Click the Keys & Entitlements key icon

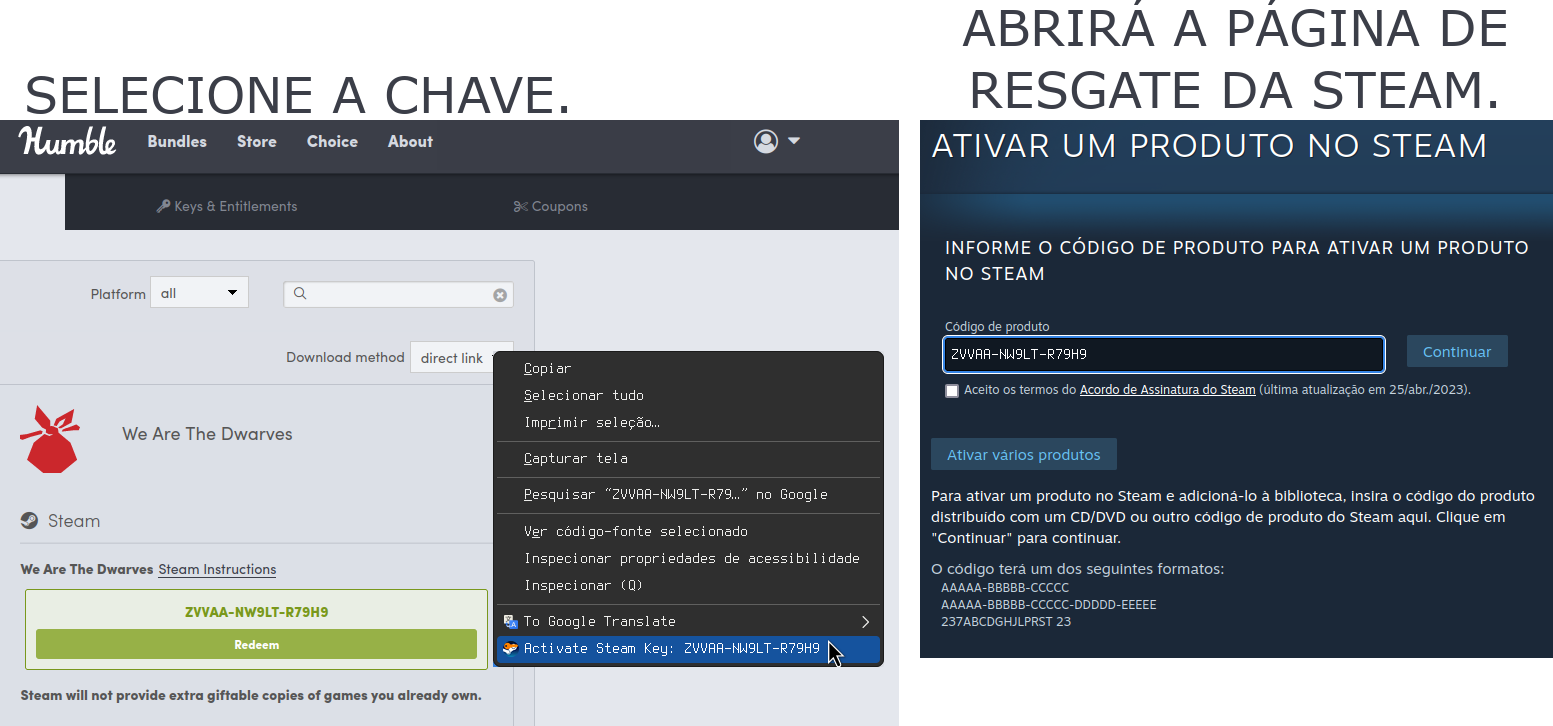[163, 206]
